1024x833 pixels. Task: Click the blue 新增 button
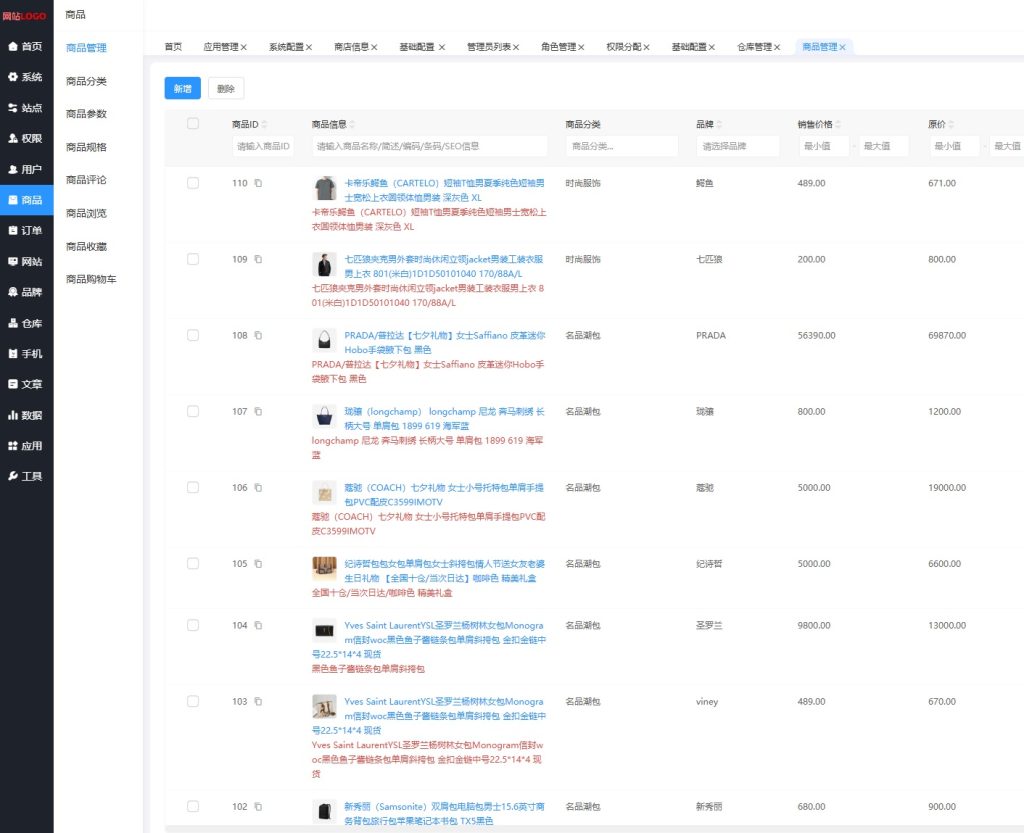point(182,88)
